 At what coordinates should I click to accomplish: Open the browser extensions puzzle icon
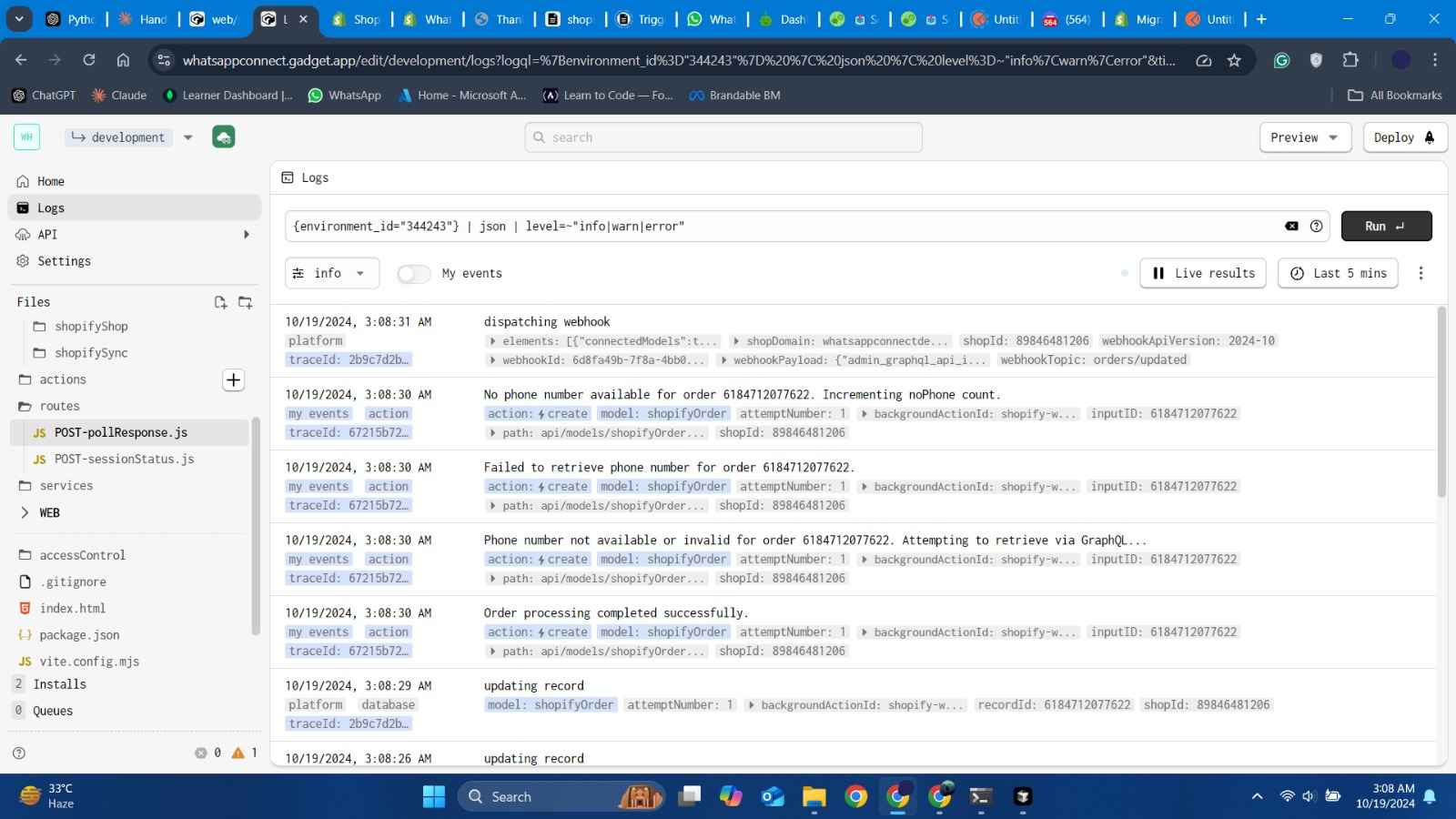(x=1350, y=60)
